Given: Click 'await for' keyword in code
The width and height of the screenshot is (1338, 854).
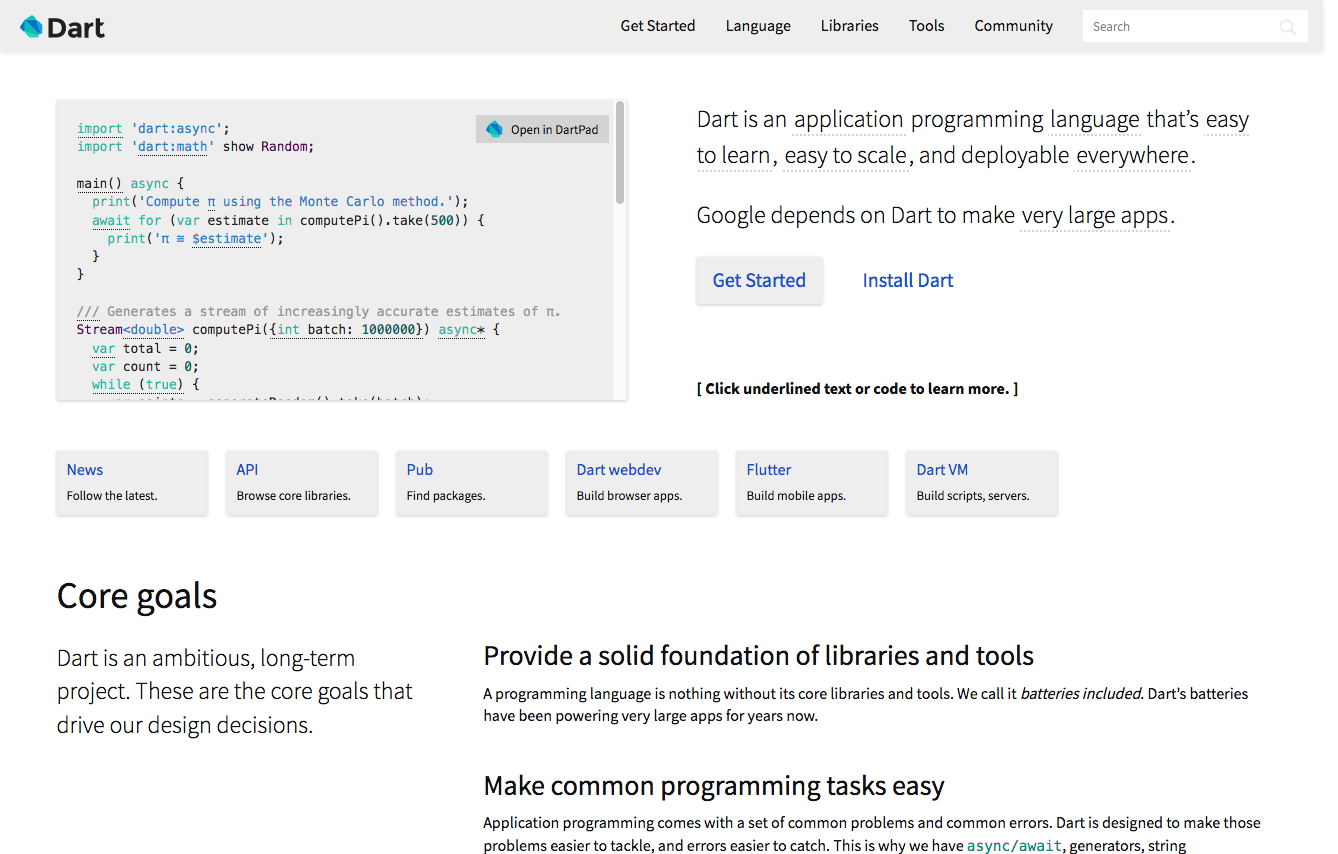Looking at the screenshot, I should (x=126, y=220).
